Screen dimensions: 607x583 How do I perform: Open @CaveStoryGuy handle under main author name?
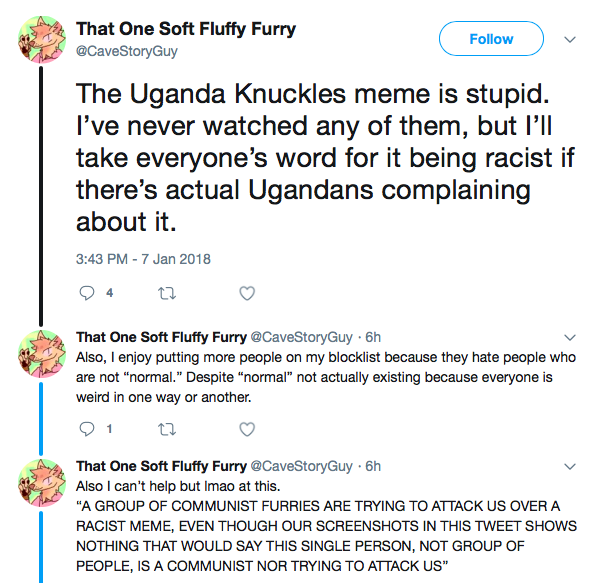tap(127, 51)
